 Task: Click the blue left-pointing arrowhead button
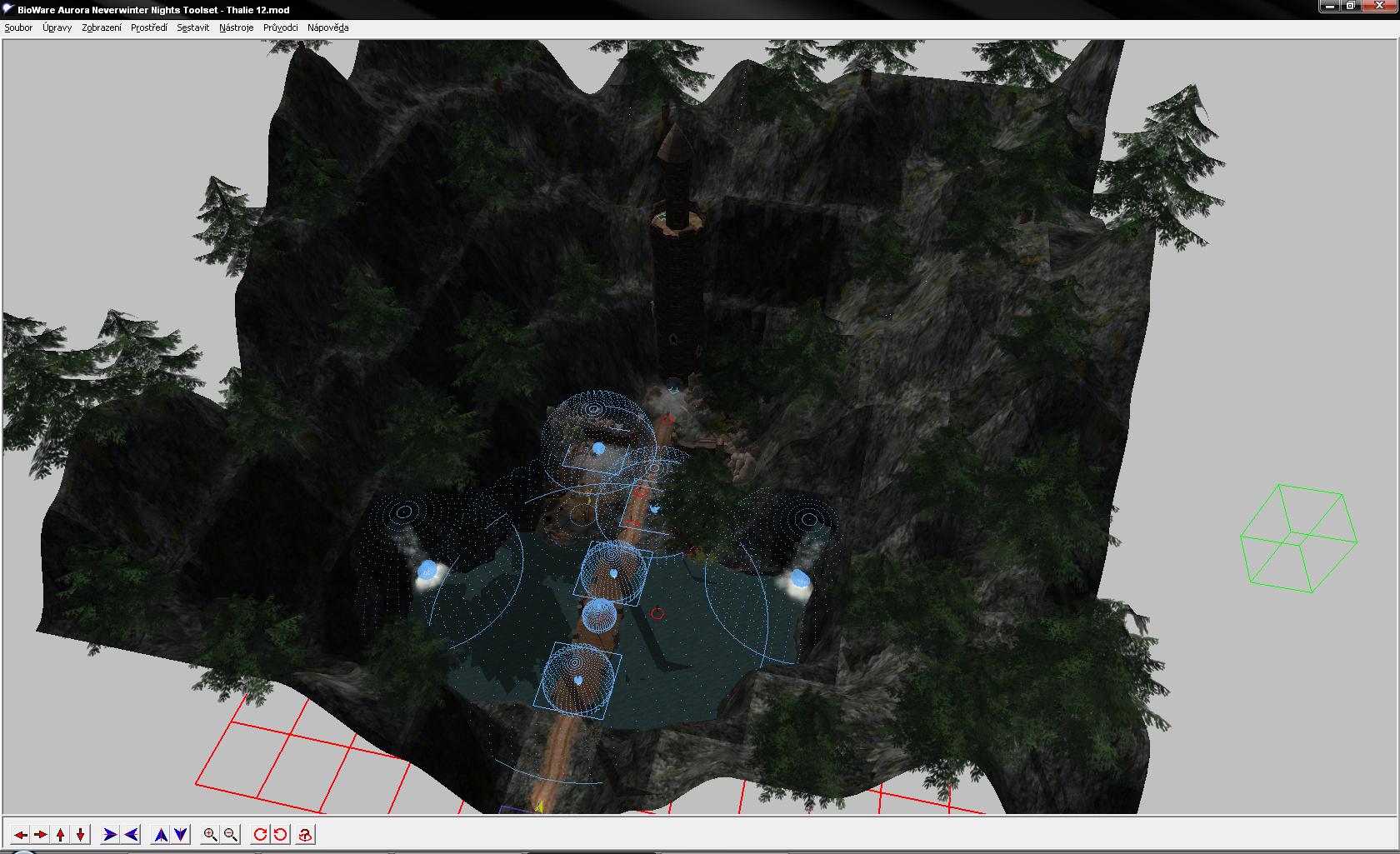pyautogui.click(x=131, y=834)
